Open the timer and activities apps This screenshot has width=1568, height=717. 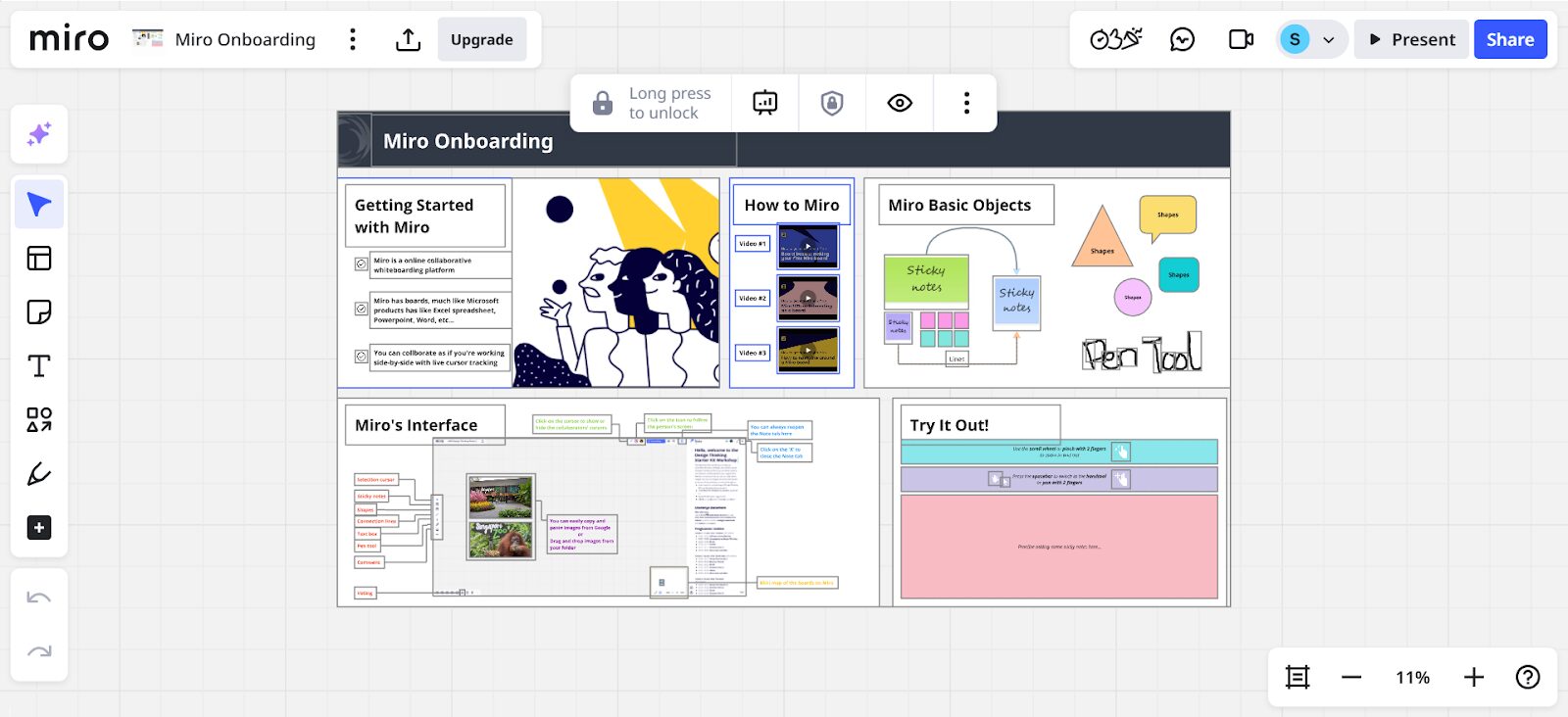click(1115, 39)
